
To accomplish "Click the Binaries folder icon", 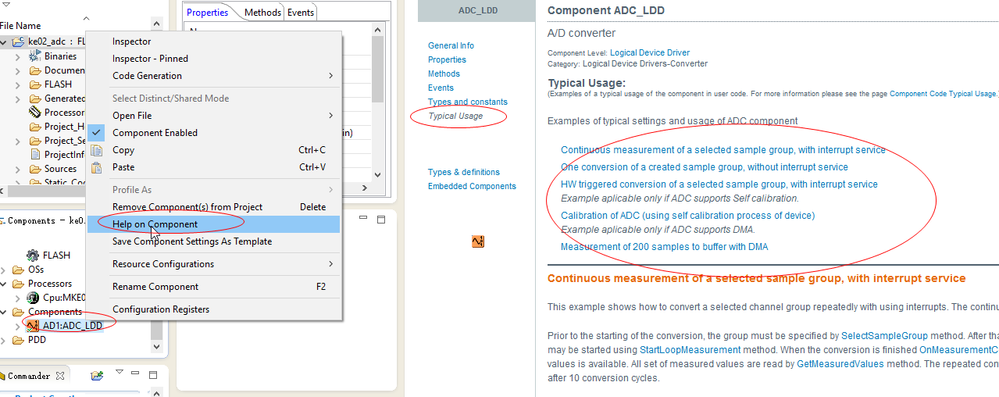I will [x=34, y=56].
